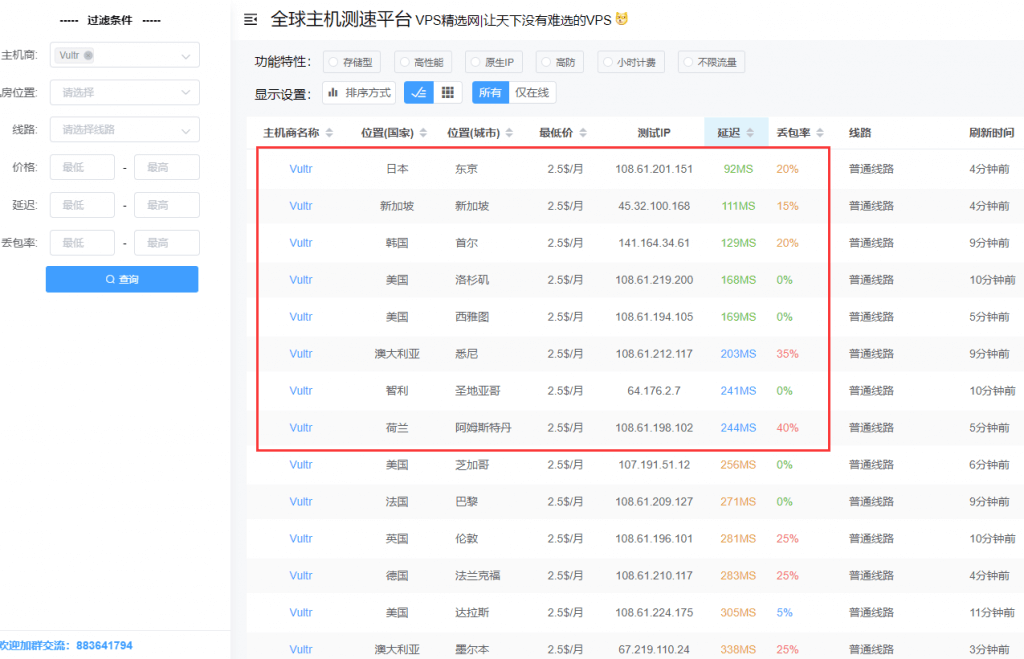This screenshot has width=1024, height=659.
Task: Click the 伦敦 city cell
Action: click(x=466, y=538)
